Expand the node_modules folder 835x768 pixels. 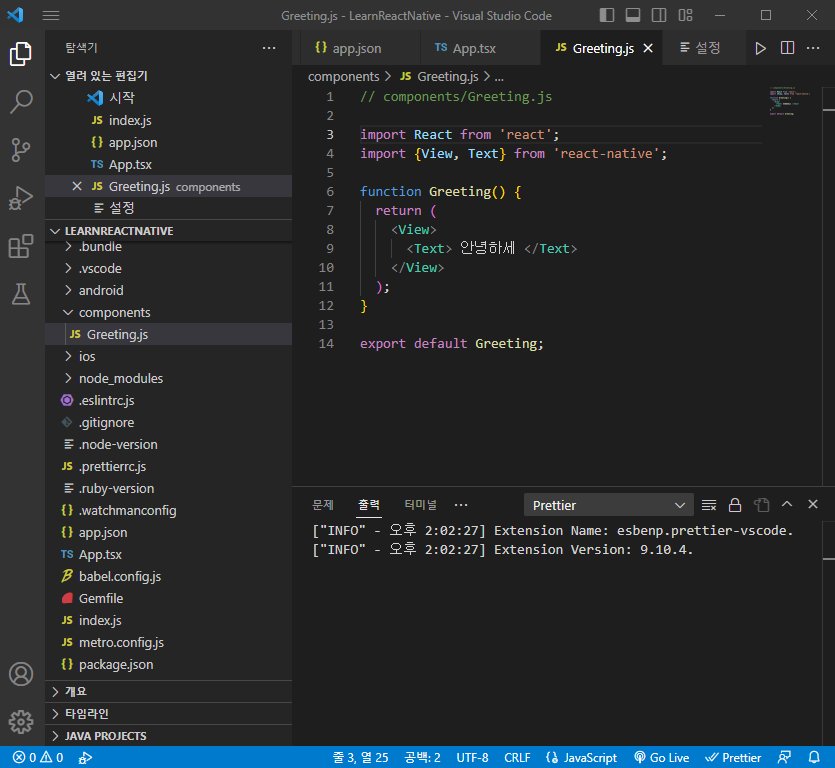coord(168,378)
